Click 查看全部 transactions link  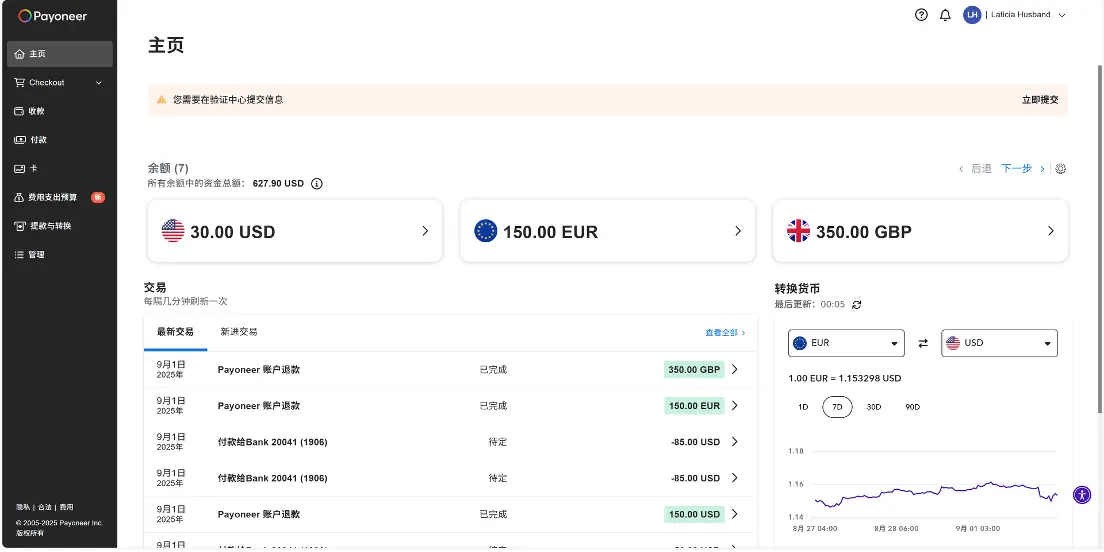(725, 332)
